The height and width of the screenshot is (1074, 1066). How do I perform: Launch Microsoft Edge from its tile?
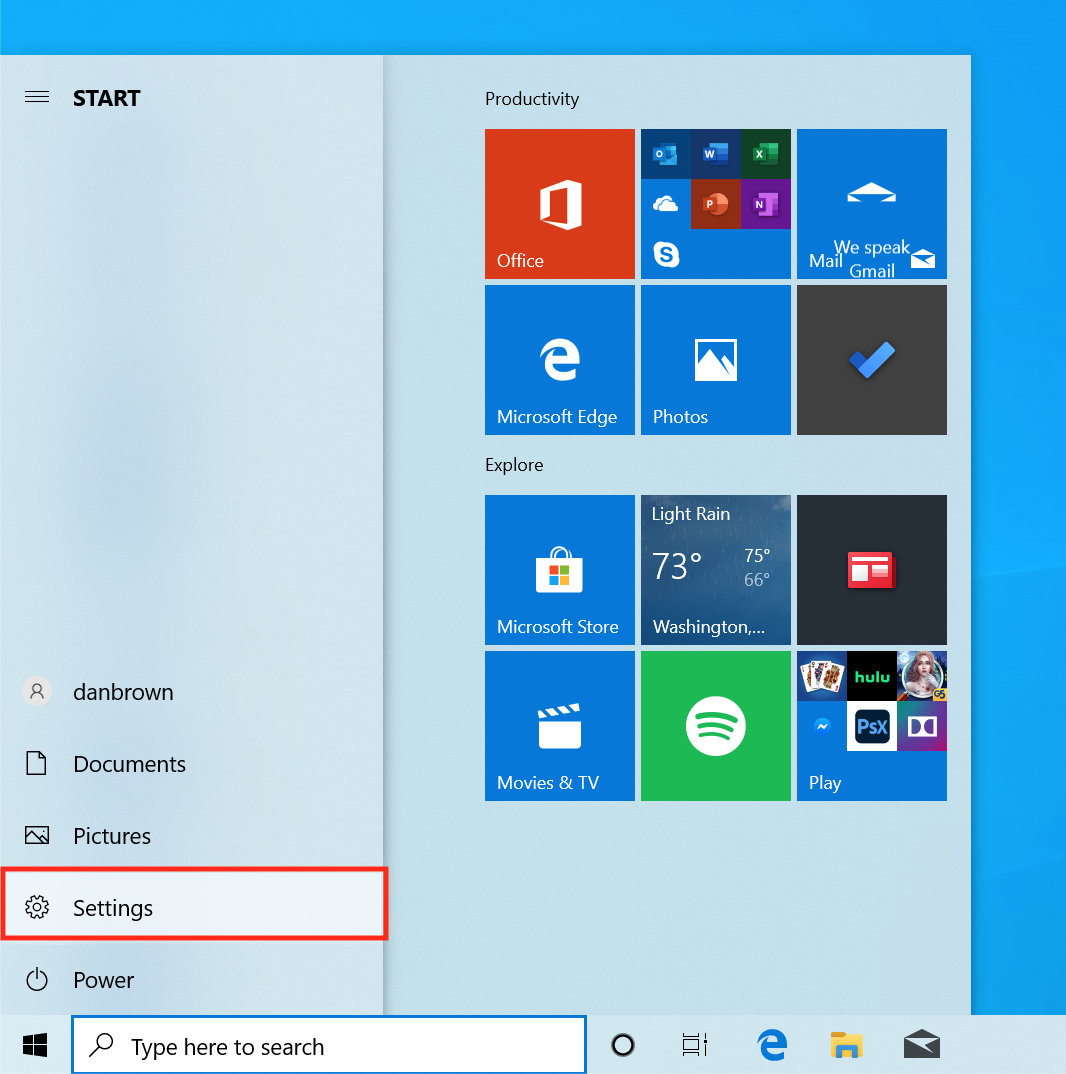(x=559, y=360)
